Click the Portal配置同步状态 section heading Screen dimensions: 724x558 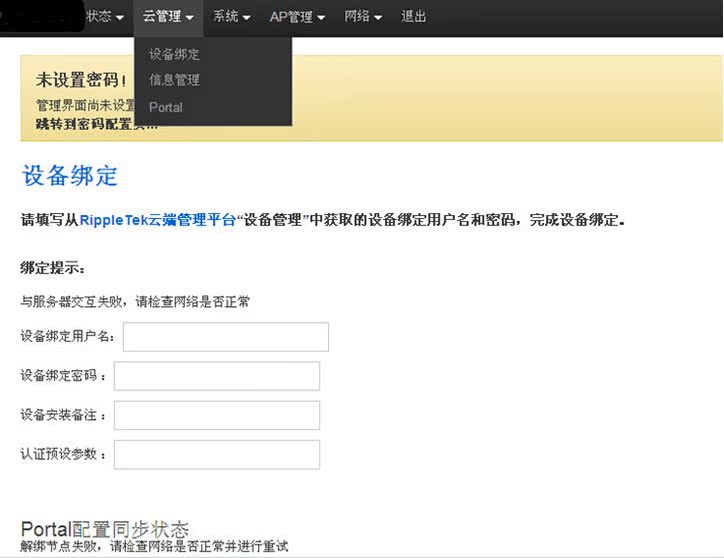tap(105, 529)
